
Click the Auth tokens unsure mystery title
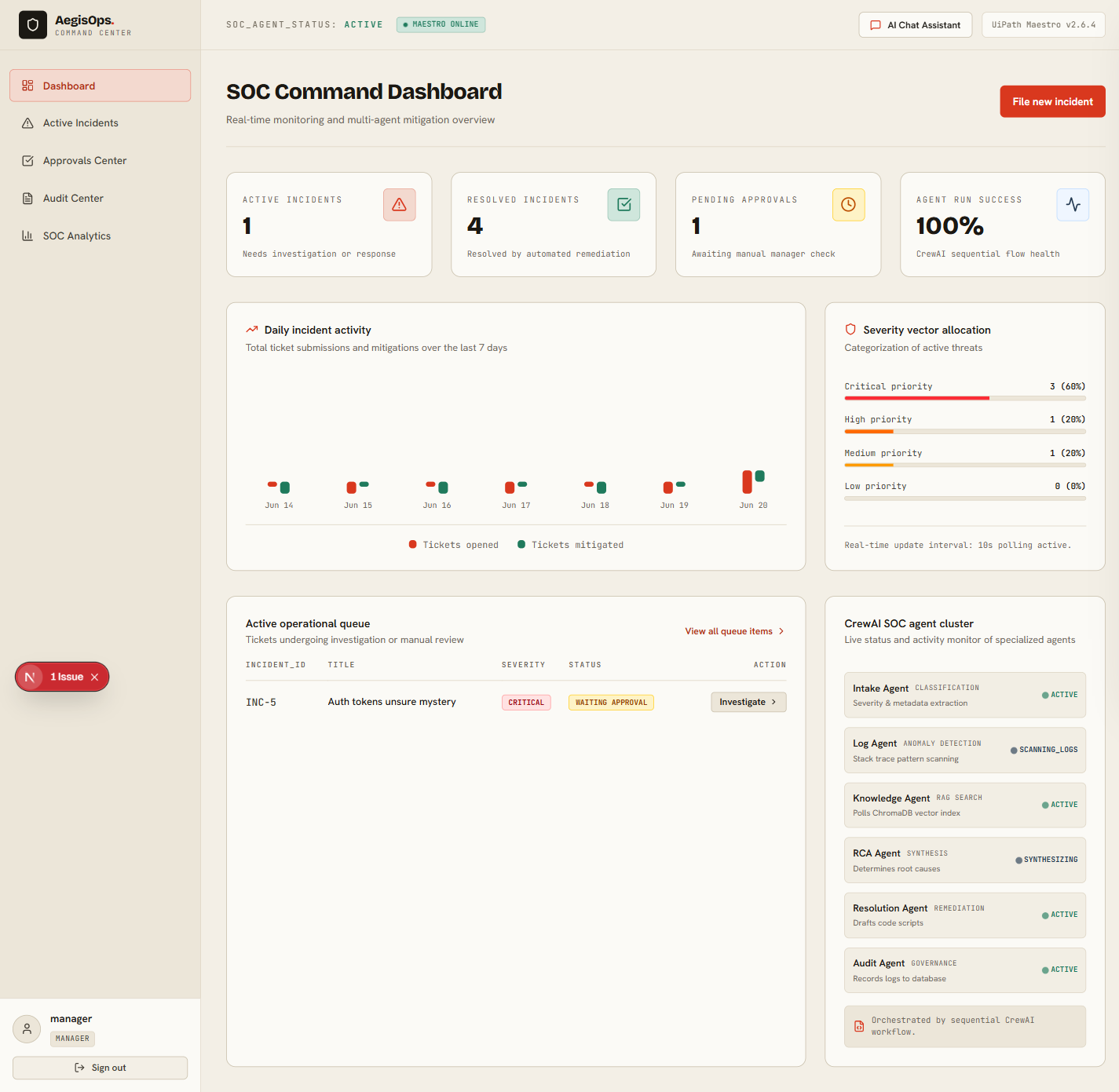[x=392, y=702]
